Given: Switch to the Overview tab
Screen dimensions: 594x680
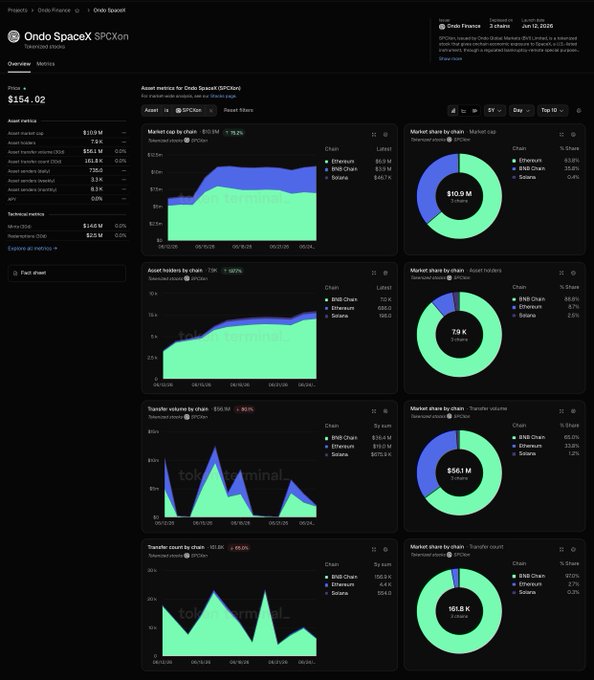Looking at the screenshot, I should (19, 64).
